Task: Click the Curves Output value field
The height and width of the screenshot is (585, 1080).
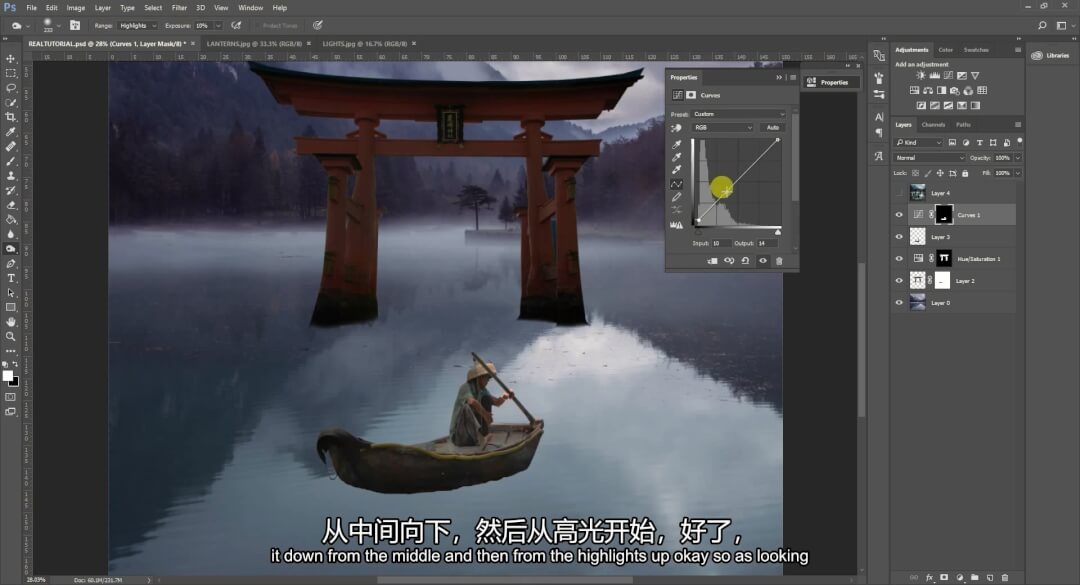Action: coord(766,243)
